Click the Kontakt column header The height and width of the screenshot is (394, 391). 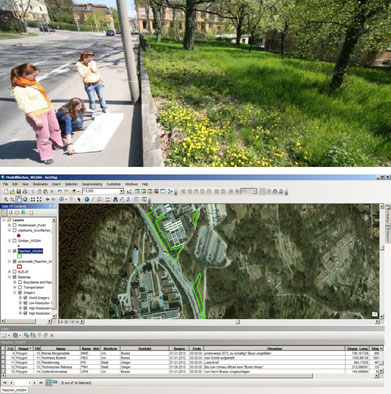click(144, 348)
